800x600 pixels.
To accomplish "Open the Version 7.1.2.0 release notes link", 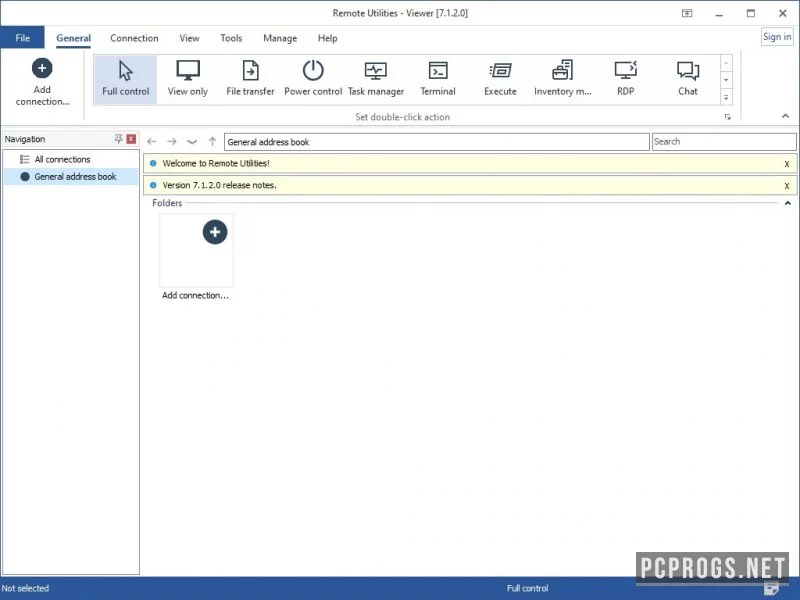I will (x=219, y=186).
